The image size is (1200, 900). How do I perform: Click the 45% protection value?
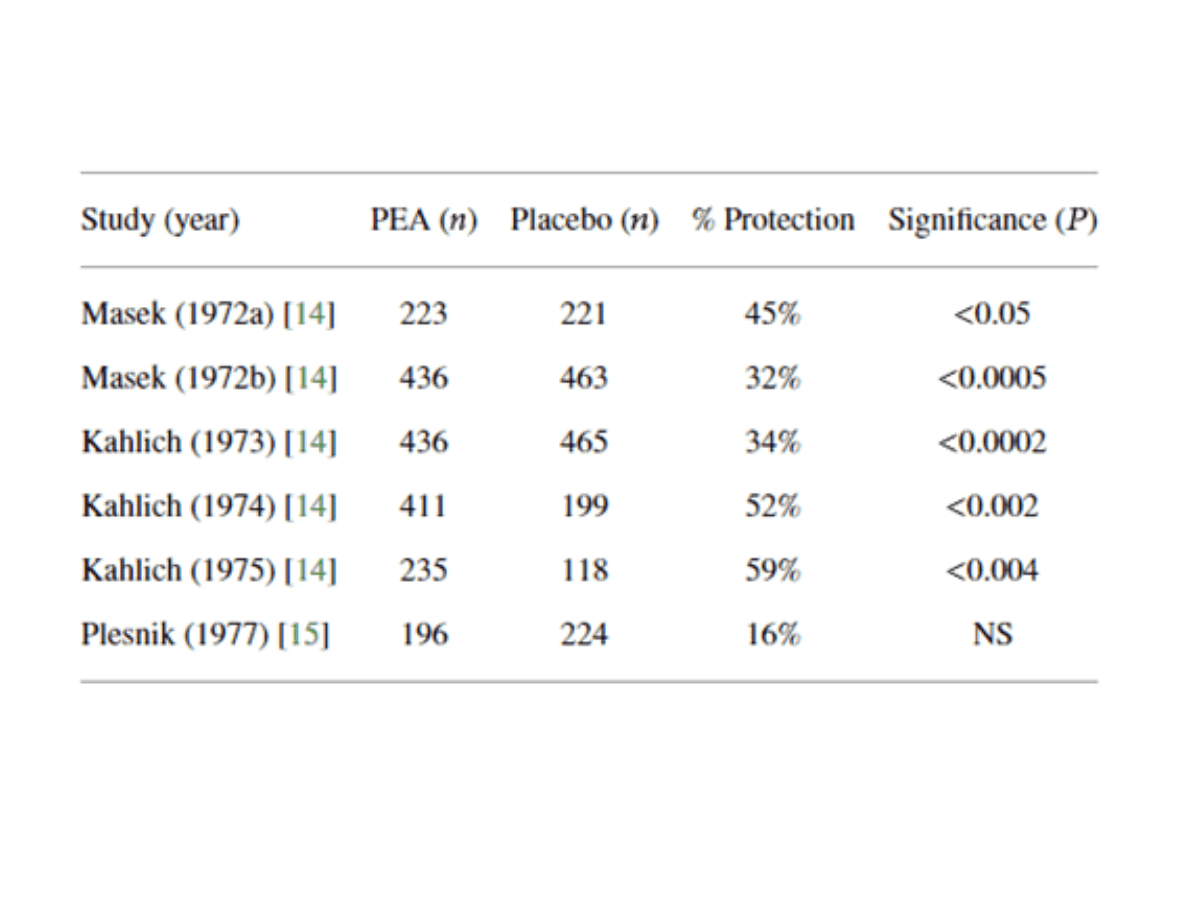773,315
